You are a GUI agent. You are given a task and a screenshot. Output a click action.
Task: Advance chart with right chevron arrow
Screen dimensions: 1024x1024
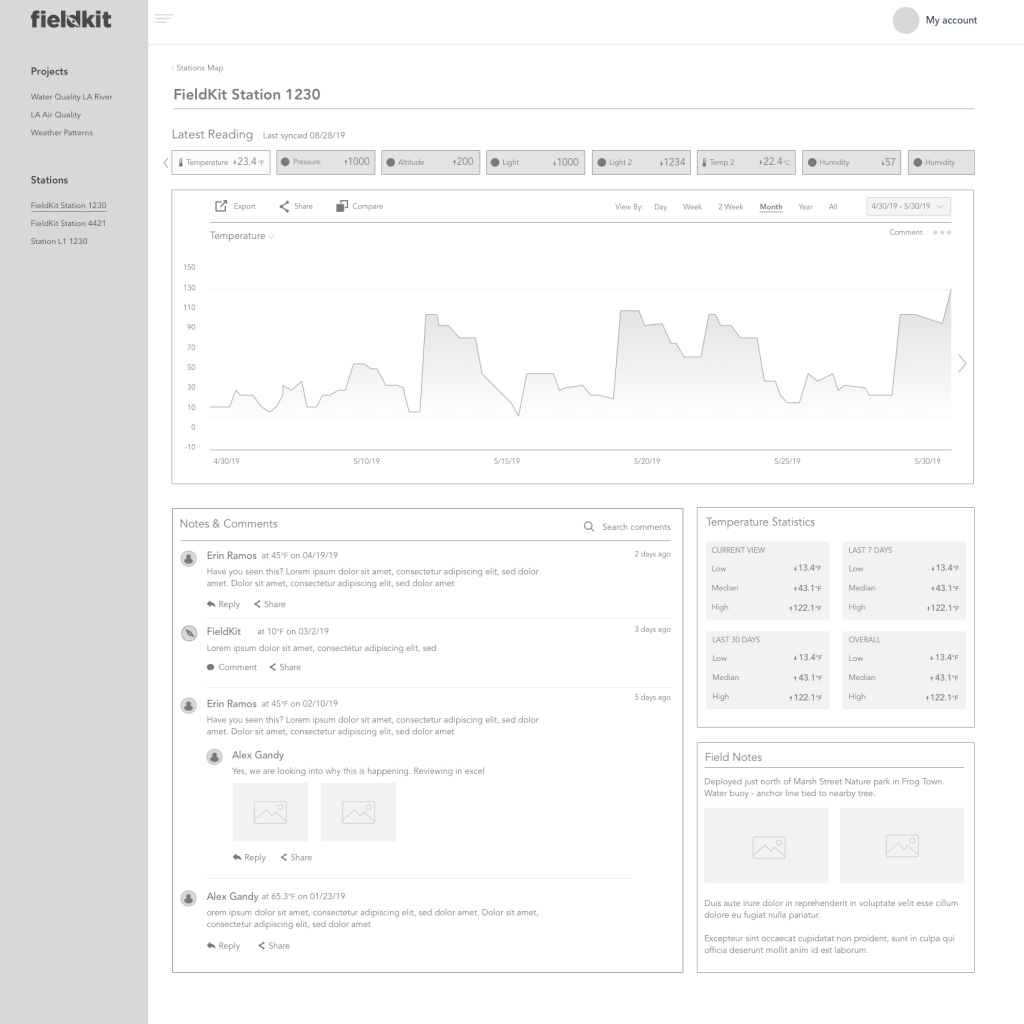point(962,363)
